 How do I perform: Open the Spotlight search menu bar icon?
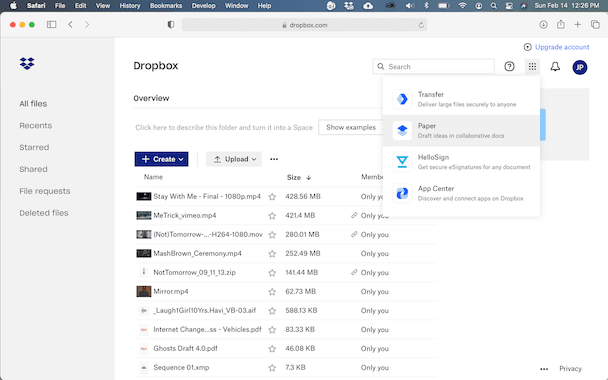[x=494, y=6]
